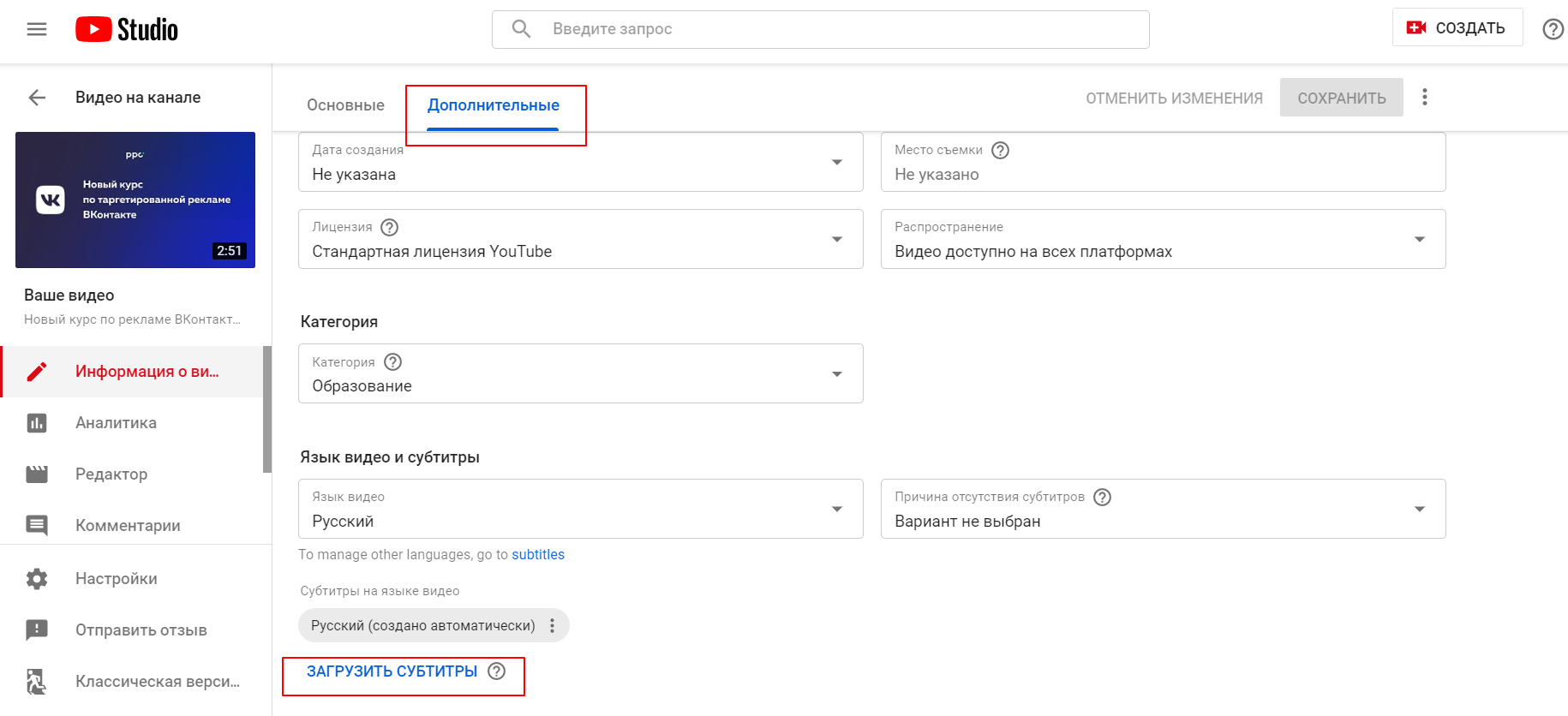Click the 2:51 duration badge

pyautogui.click(x=230, y=251)
